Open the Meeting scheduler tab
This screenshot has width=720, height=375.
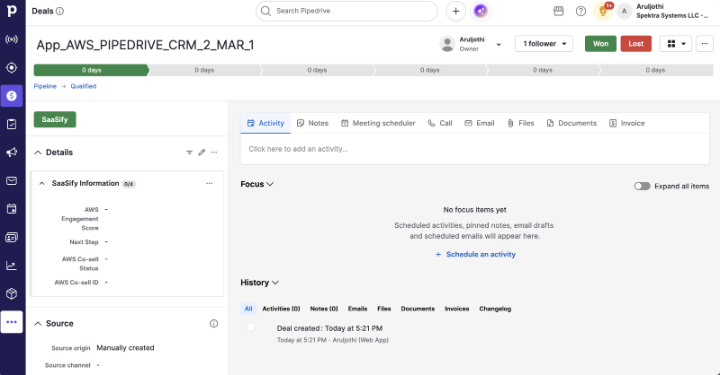coord(378,123)
